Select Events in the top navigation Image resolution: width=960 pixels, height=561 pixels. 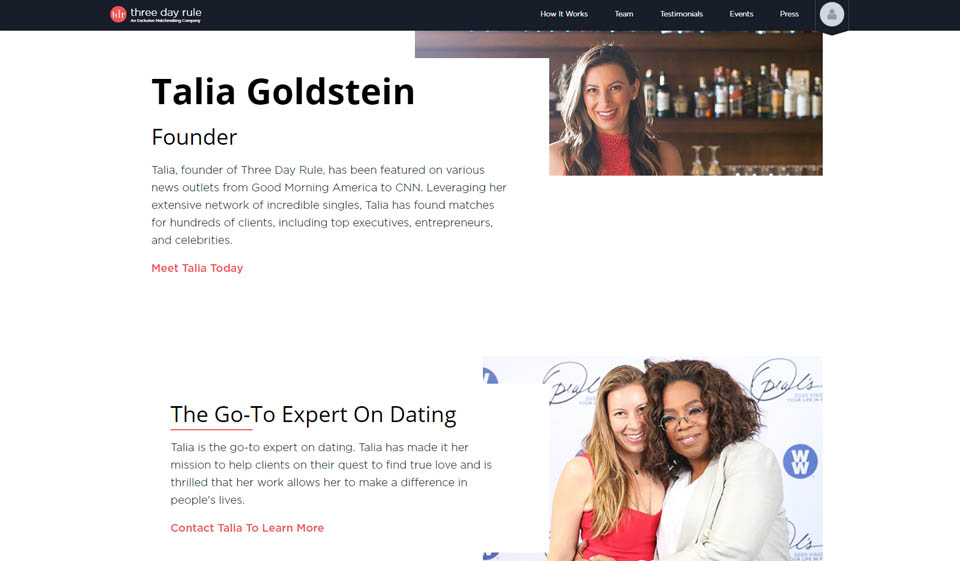[741, 13]
